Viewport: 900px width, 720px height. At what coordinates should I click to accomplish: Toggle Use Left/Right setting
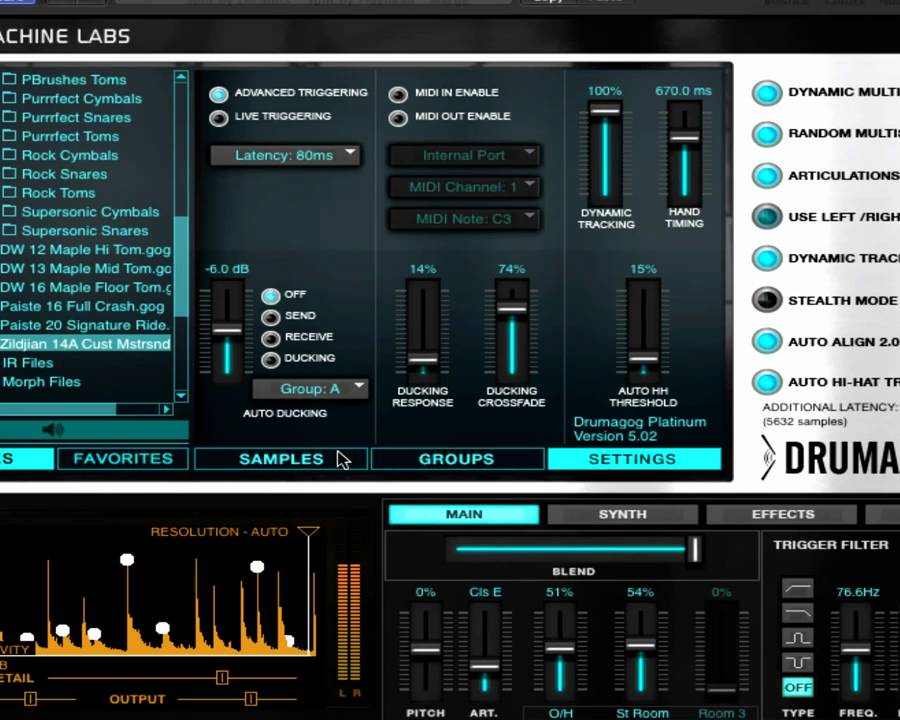click(767, 217)
